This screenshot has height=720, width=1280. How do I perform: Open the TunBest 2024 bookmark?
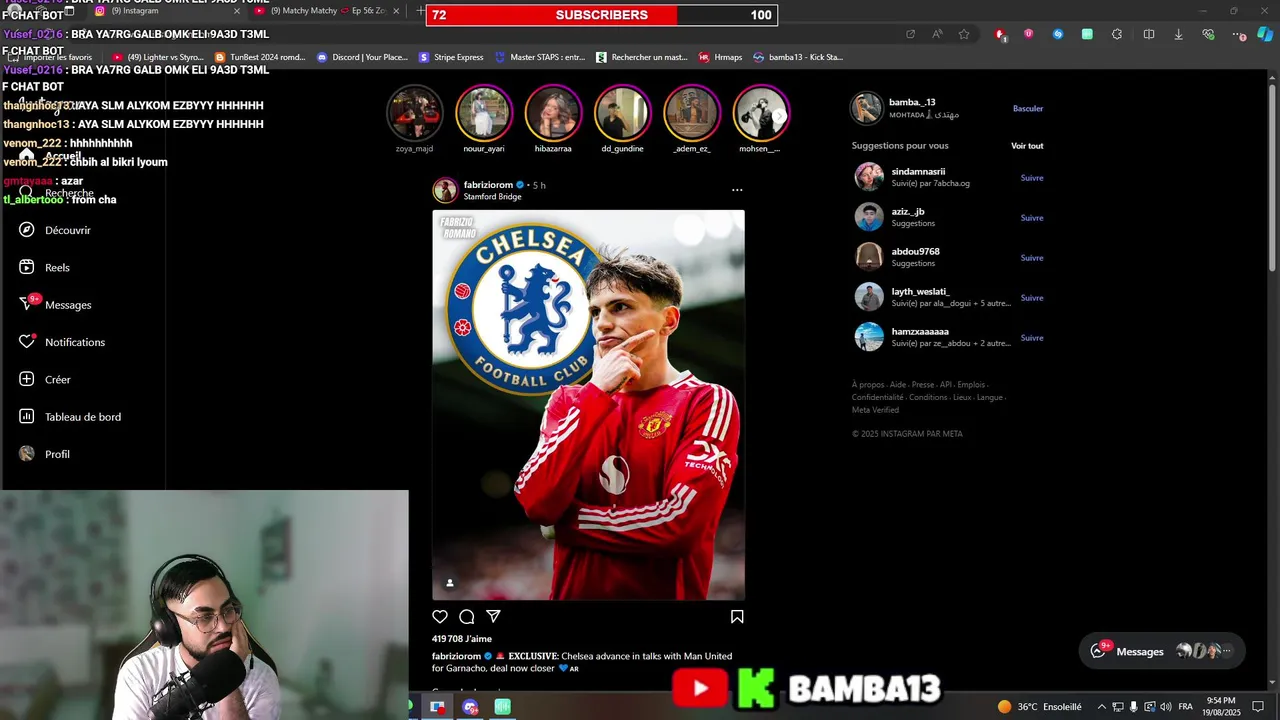click(x=260, y=57)
